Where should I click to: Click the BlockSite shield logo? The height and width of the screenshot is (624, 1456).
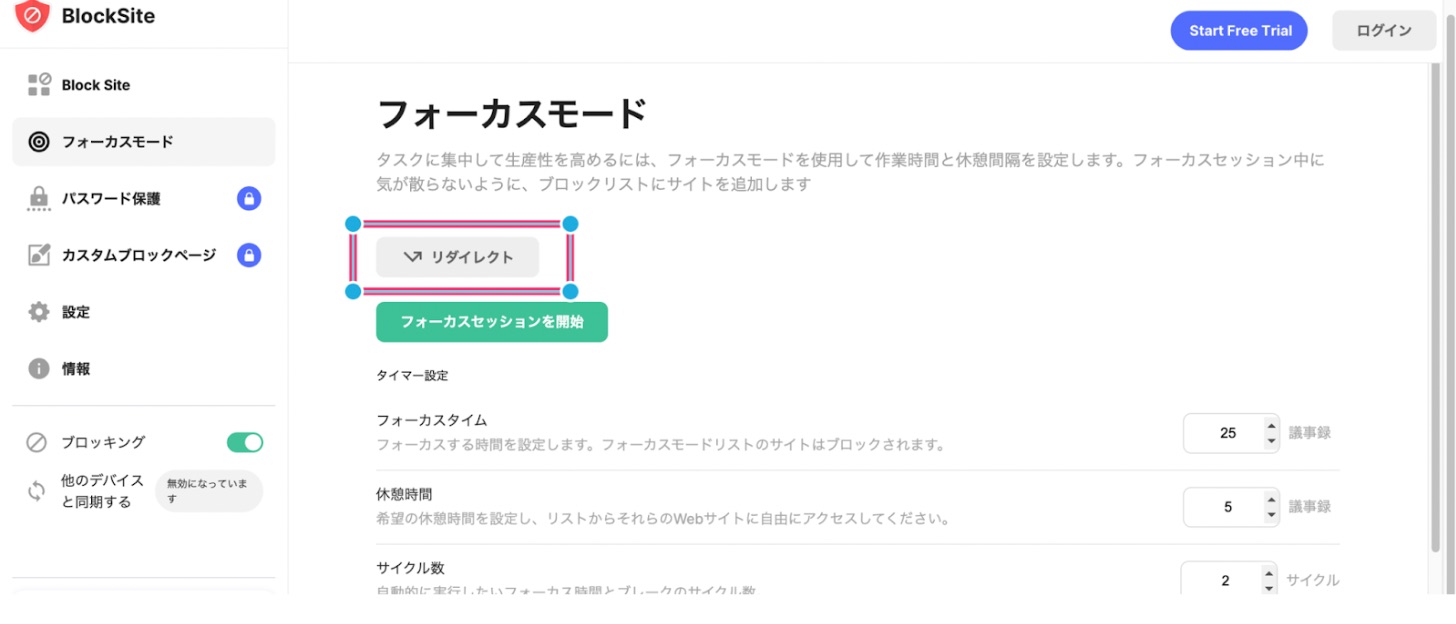point(32,16)
